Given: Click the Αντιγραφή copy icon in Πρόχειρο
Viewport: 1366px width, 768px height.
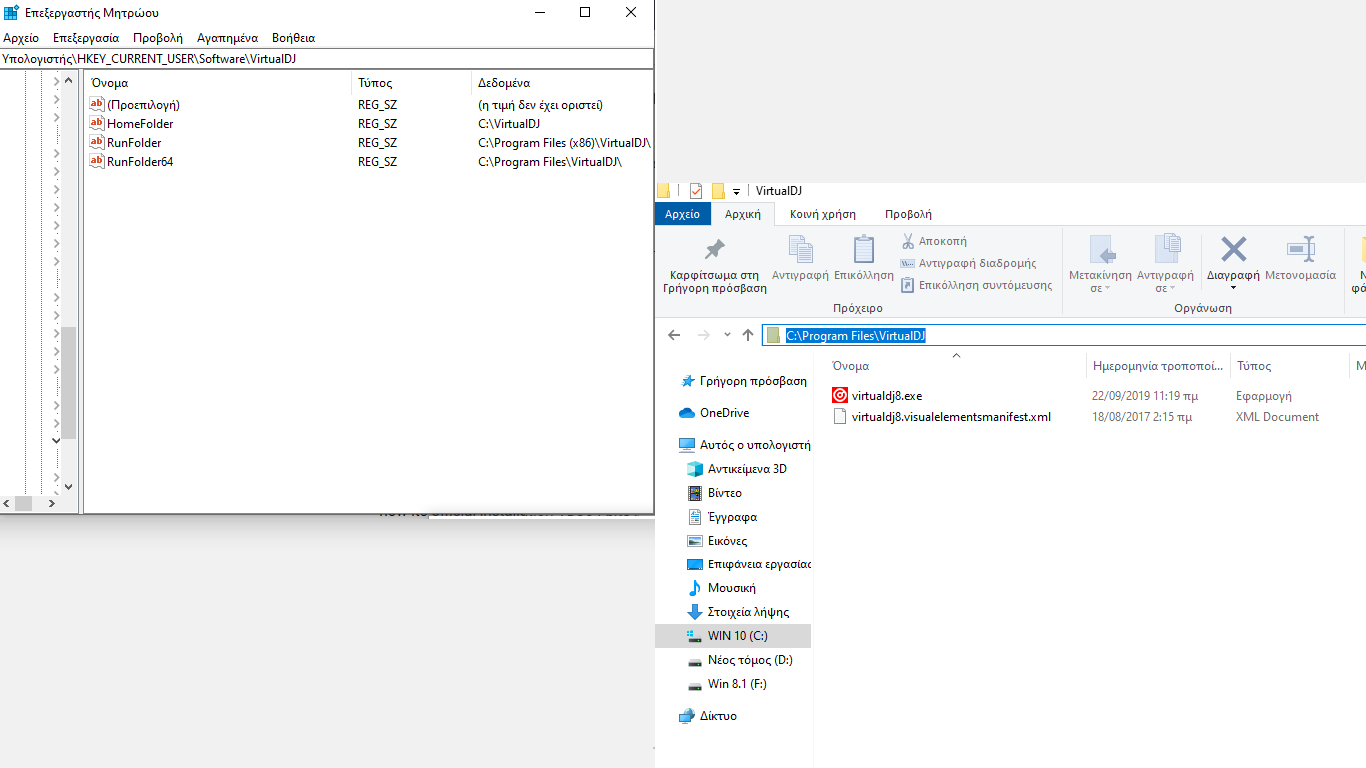Looking at the screenshot, I should click(x=800, y=249).
